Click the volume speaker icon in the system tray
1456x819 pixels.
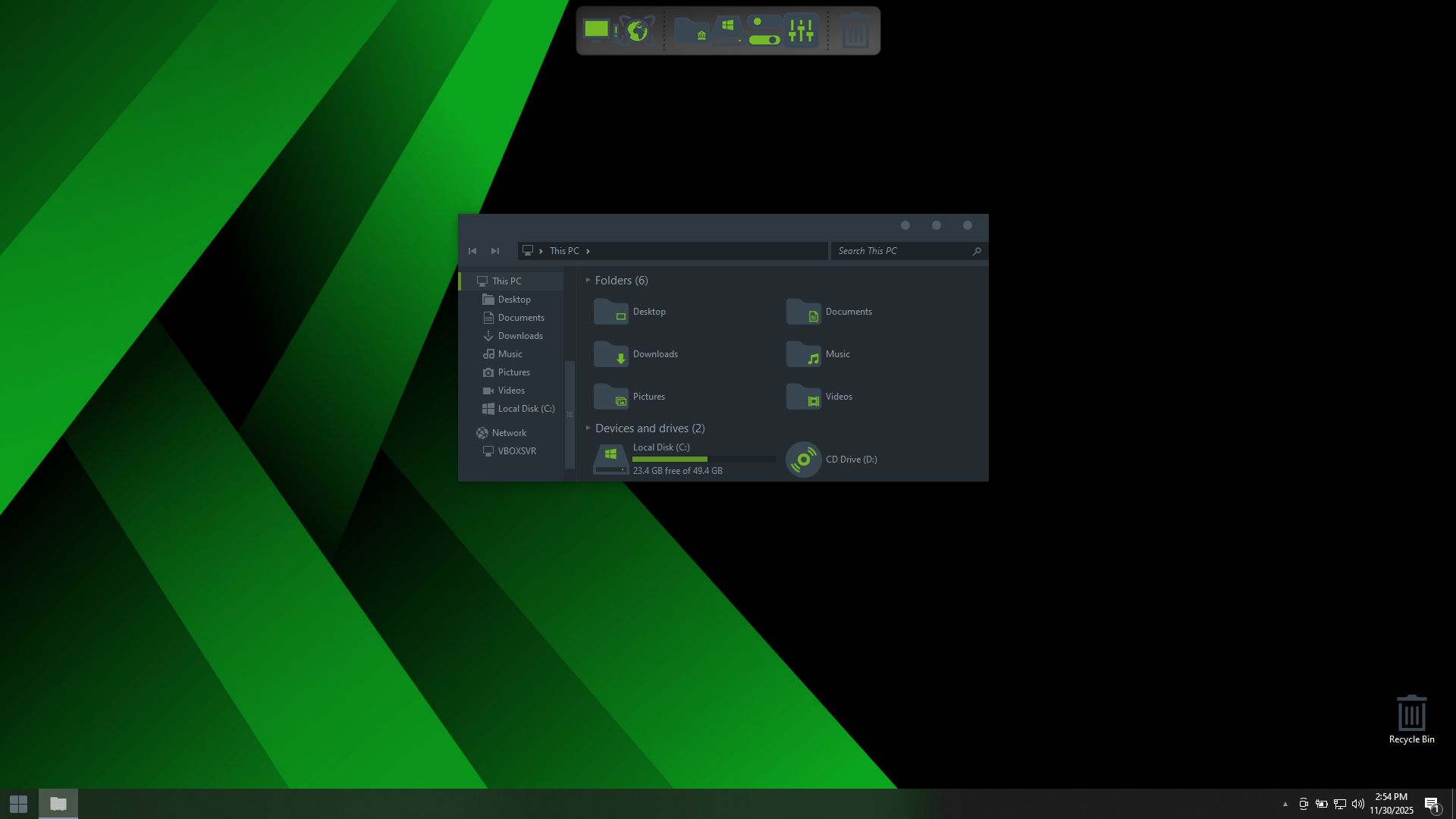tap(1357, 804)
